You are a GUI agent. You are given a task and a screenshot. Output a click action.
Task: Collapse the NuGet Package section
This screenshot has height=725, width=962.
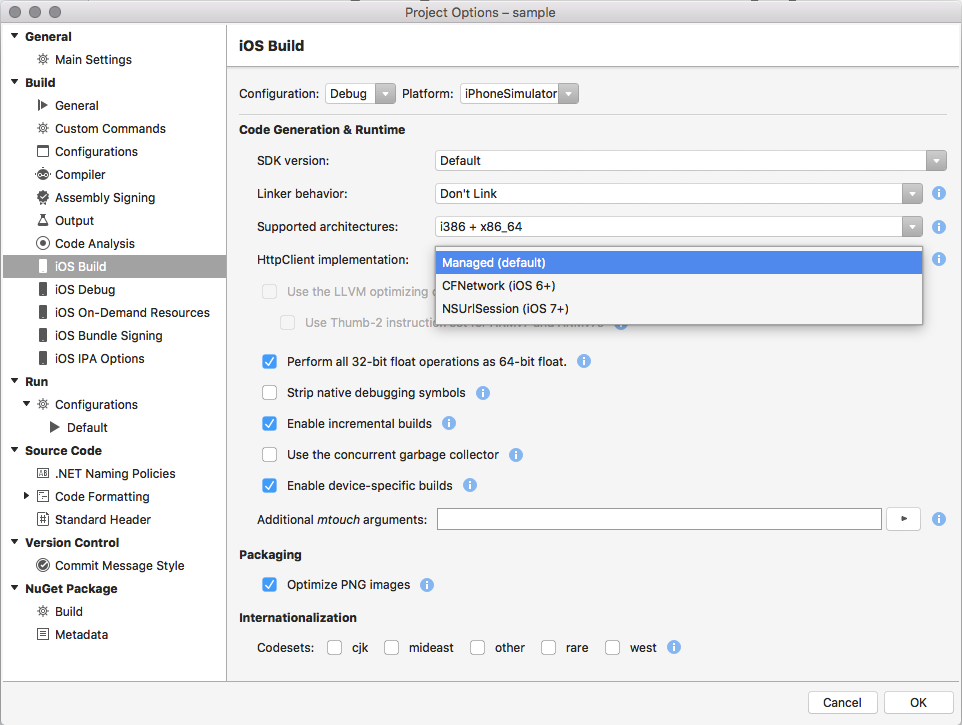[15, 588]
